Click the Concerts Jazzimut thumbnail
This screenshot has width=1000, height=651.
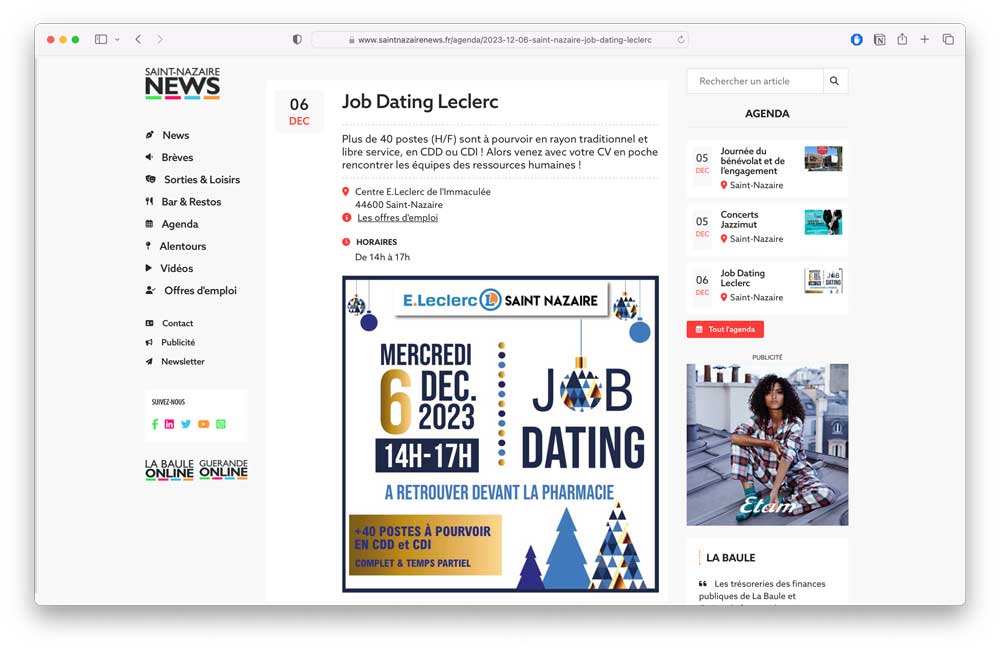click(823, 222)
